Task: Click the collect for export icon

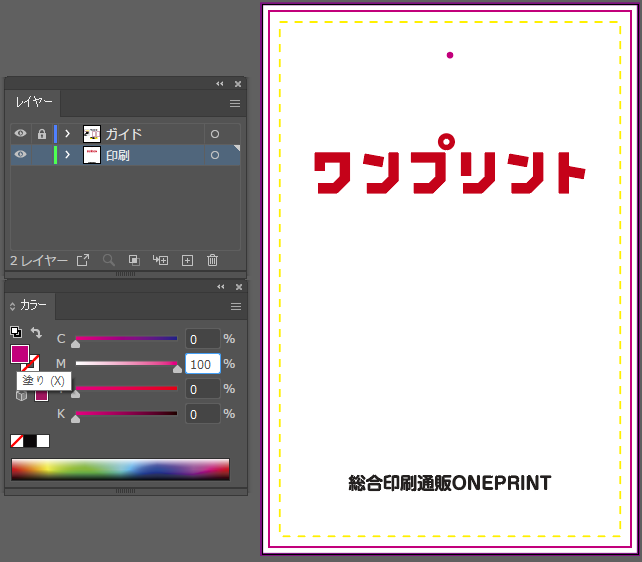Action: coord(84,260)
